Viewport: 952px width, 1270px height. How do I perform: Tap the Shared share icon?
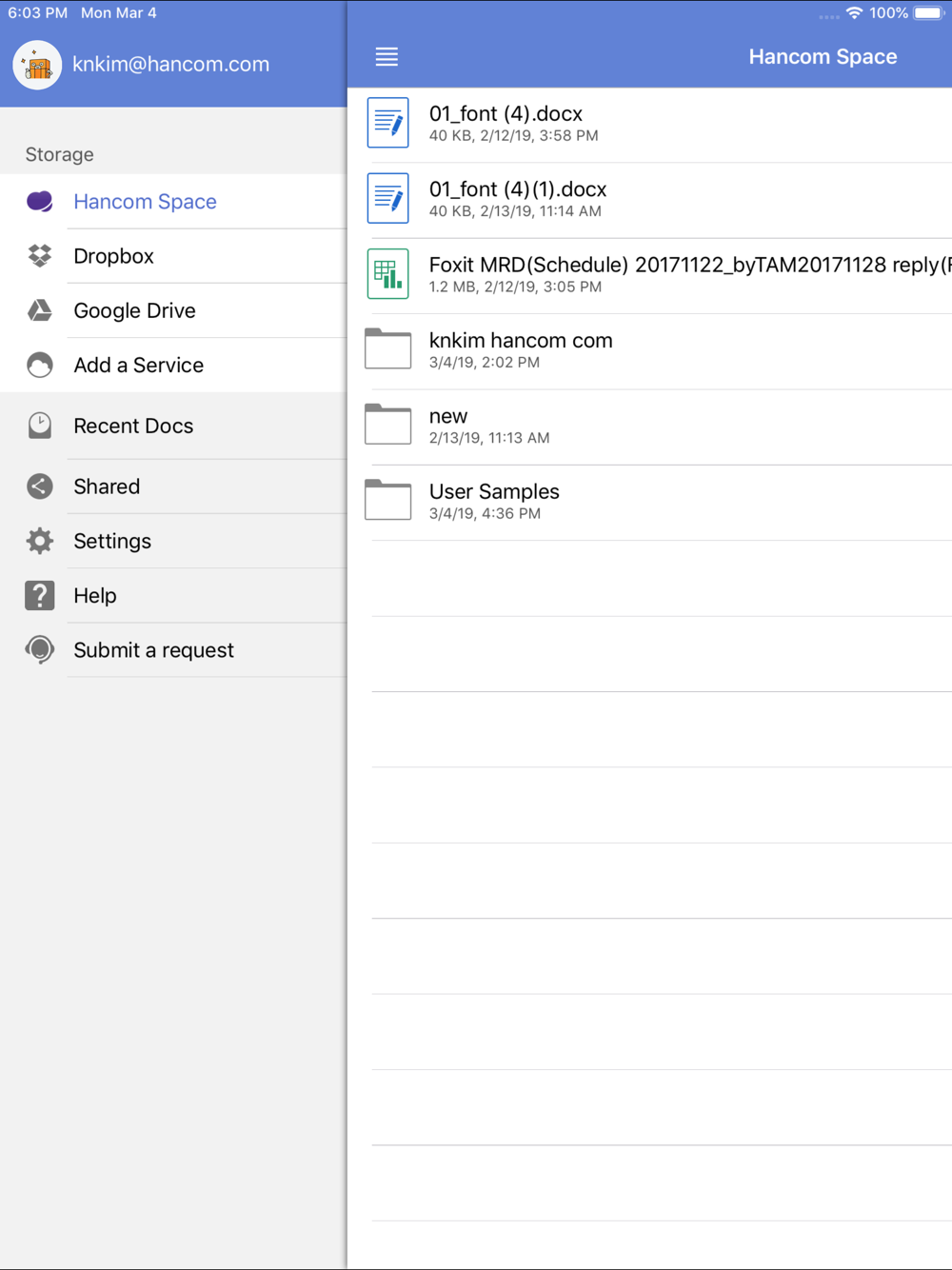pos(40,486)
